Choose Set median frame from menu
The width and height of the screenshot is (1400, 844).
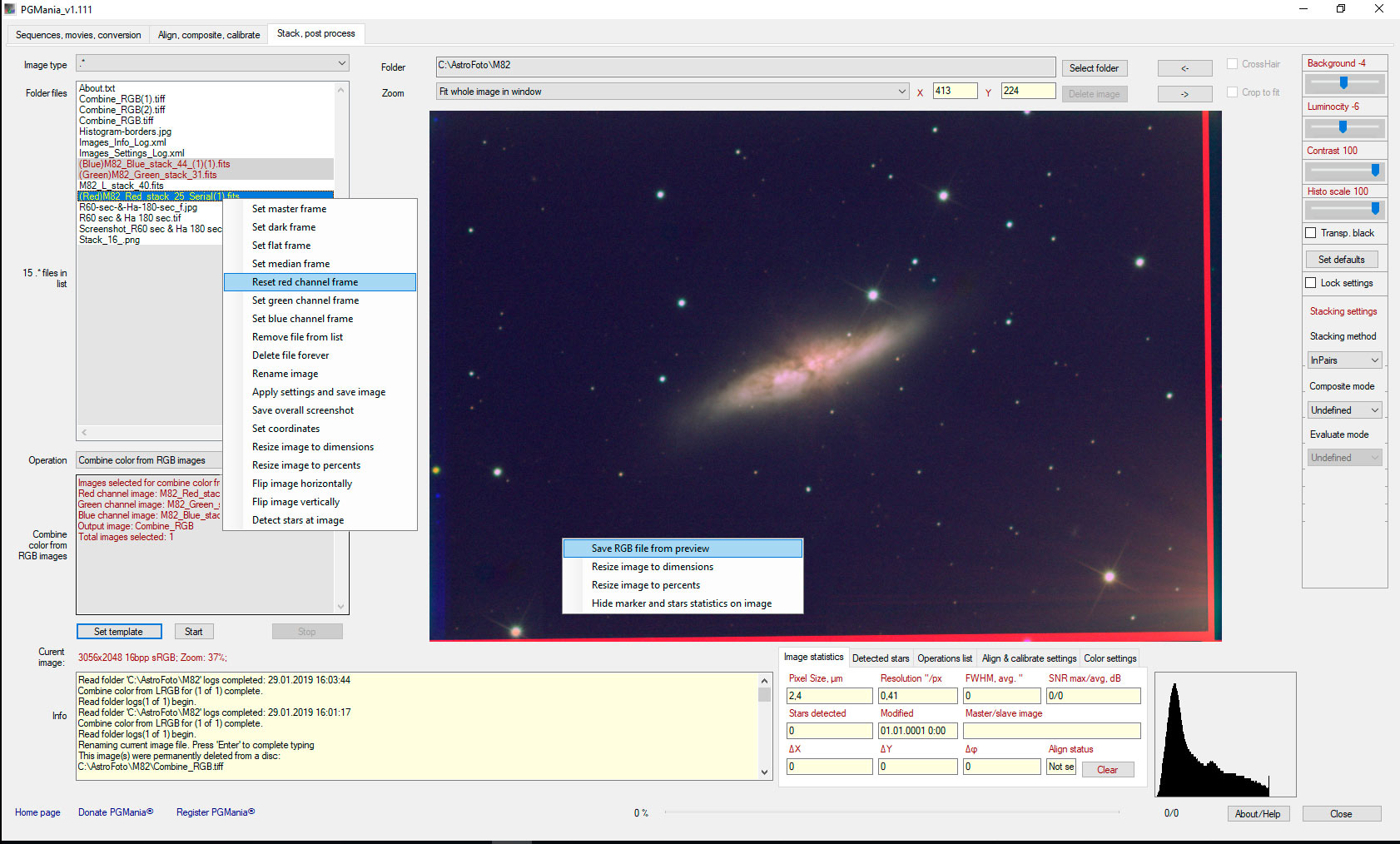click(x=320, y=264)
